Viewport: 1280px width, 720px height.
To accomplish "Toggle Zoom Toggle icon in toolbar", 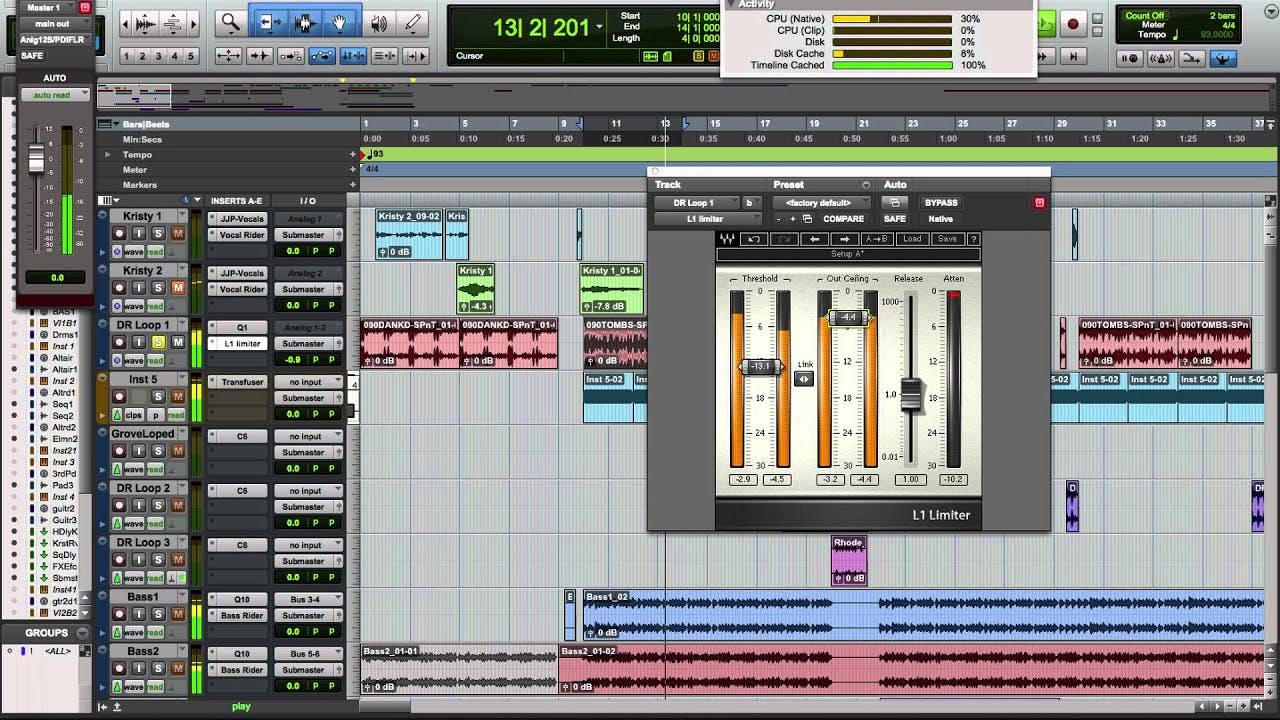I will (228, 56).
